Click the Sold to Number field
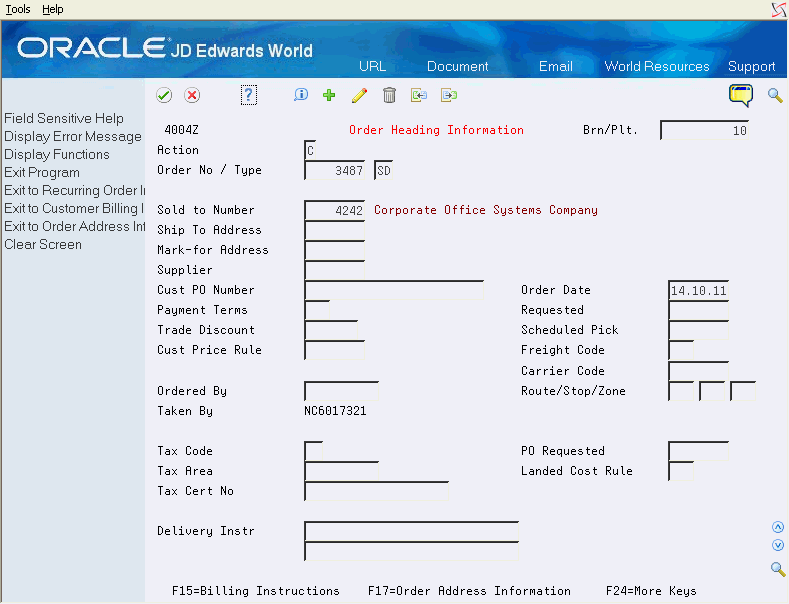789x604 pixels. click(335, 210)
